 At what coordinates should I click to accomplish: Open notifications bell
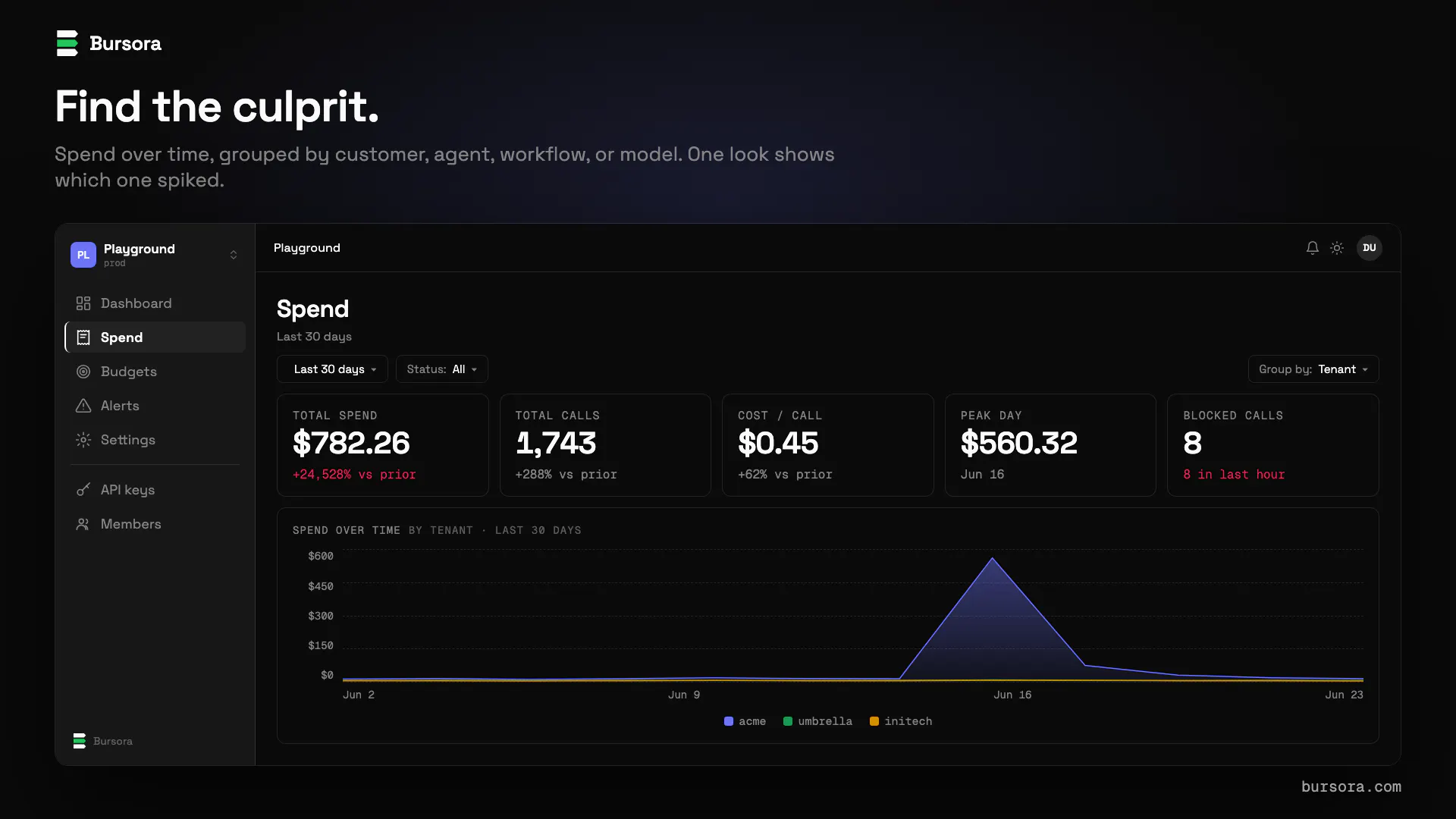(1313, 248)
